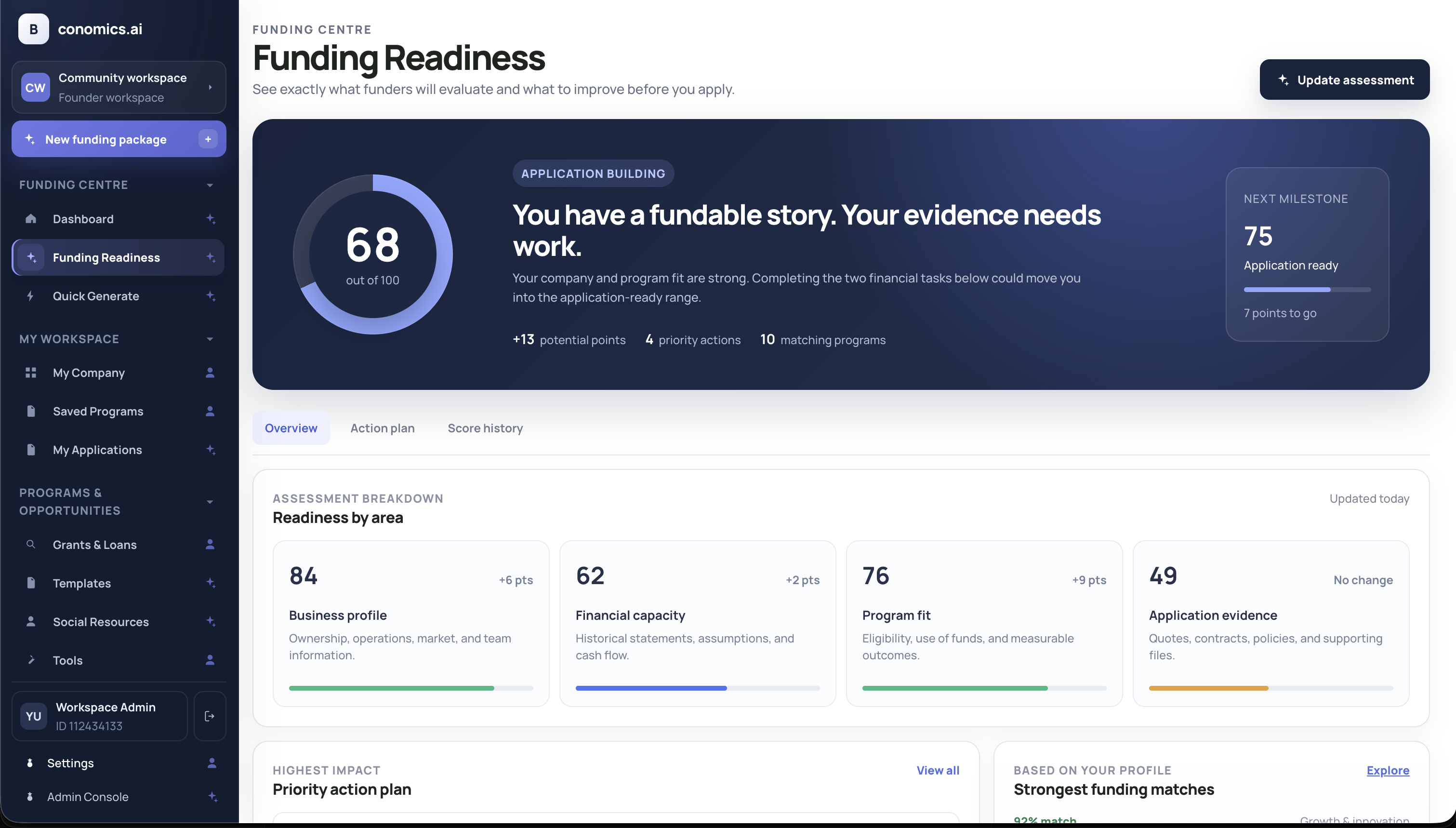The height and width of the screenshot is (828, 1456).
Task: Click the sparkle icon left of Funding Readiness
Action: pyautogui.click(x=31, y=258)
